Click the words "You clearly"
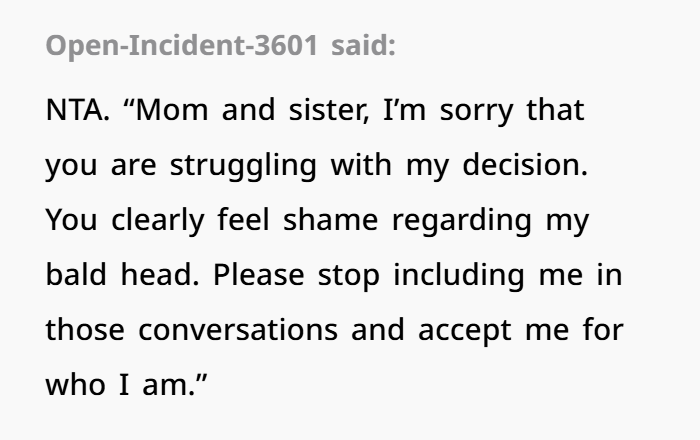 coord(125,220)
